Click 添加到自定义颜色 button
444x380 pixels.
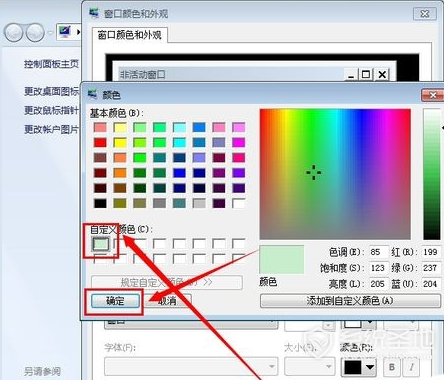tap(350, 301)
